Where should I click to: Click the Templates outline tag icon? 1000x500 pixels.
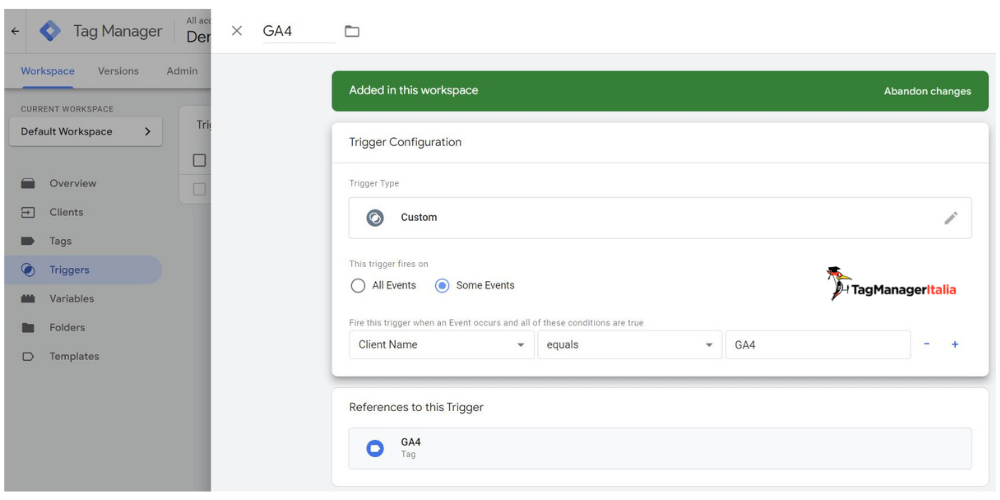[x=27, y=357]
